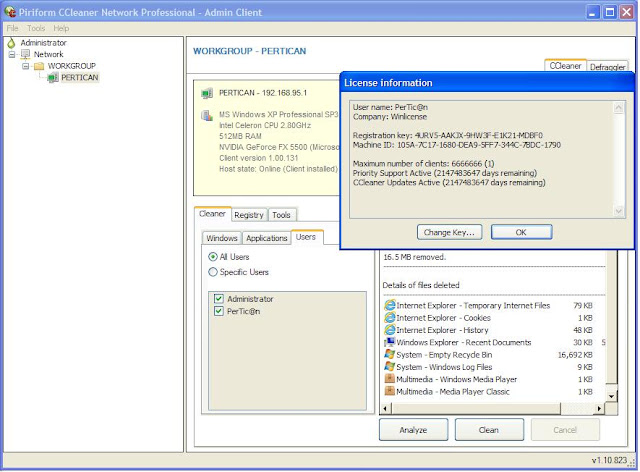Image resolution: width=640 pixels, height=472 pixels.
Task: Click the Clean button
Action: pyautogui.click(x=489, y=430)
